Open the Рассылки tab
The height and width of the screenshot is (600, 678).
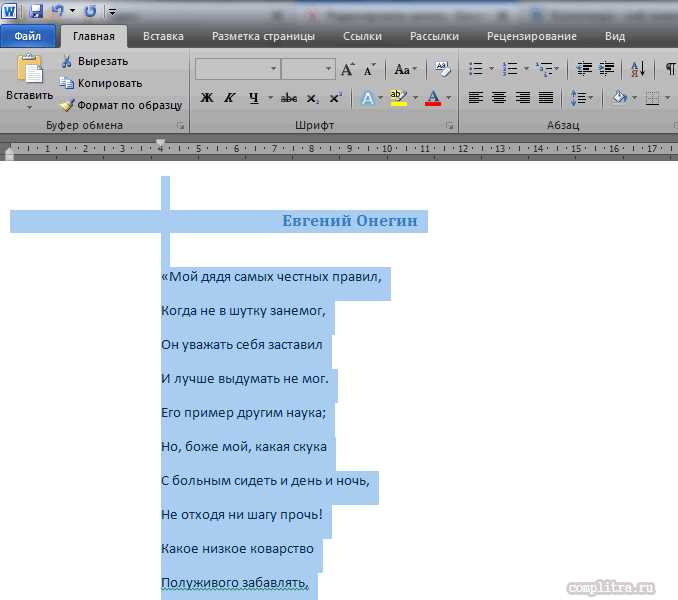[434, 36]
